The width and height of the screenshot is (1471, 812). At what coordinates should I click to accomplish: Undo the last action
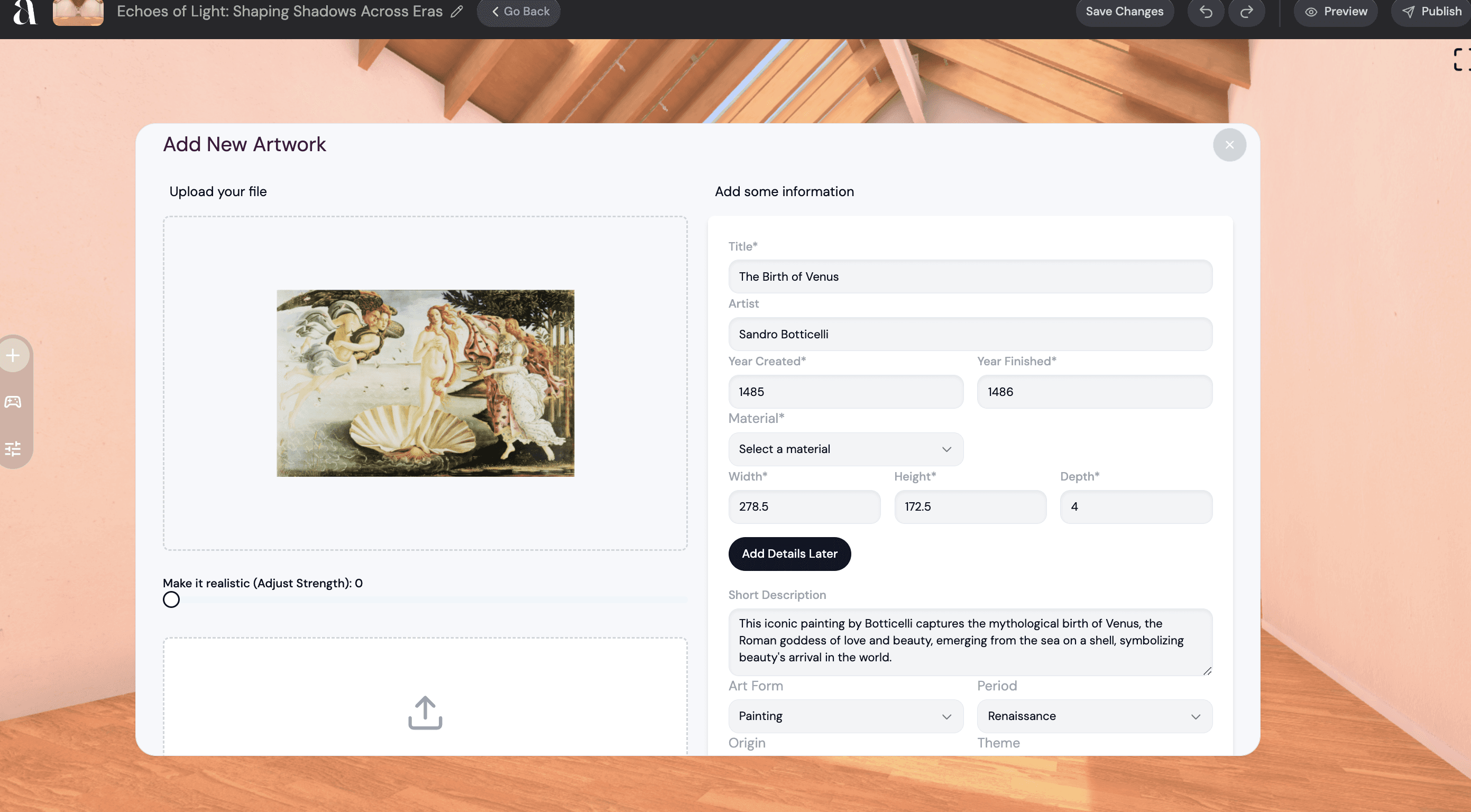(x=1206, y=12)
